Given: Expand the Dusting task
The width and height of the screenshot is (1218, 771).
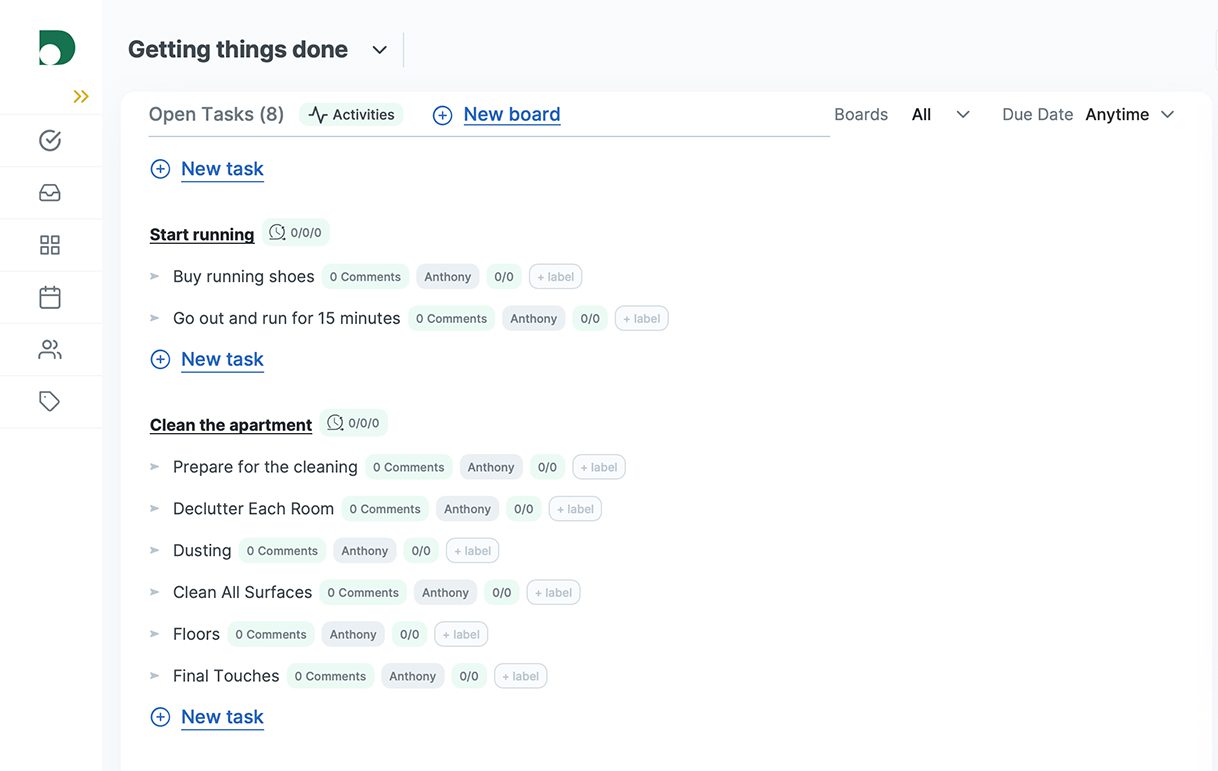Looking at the screenshot, I should point(155,550).
